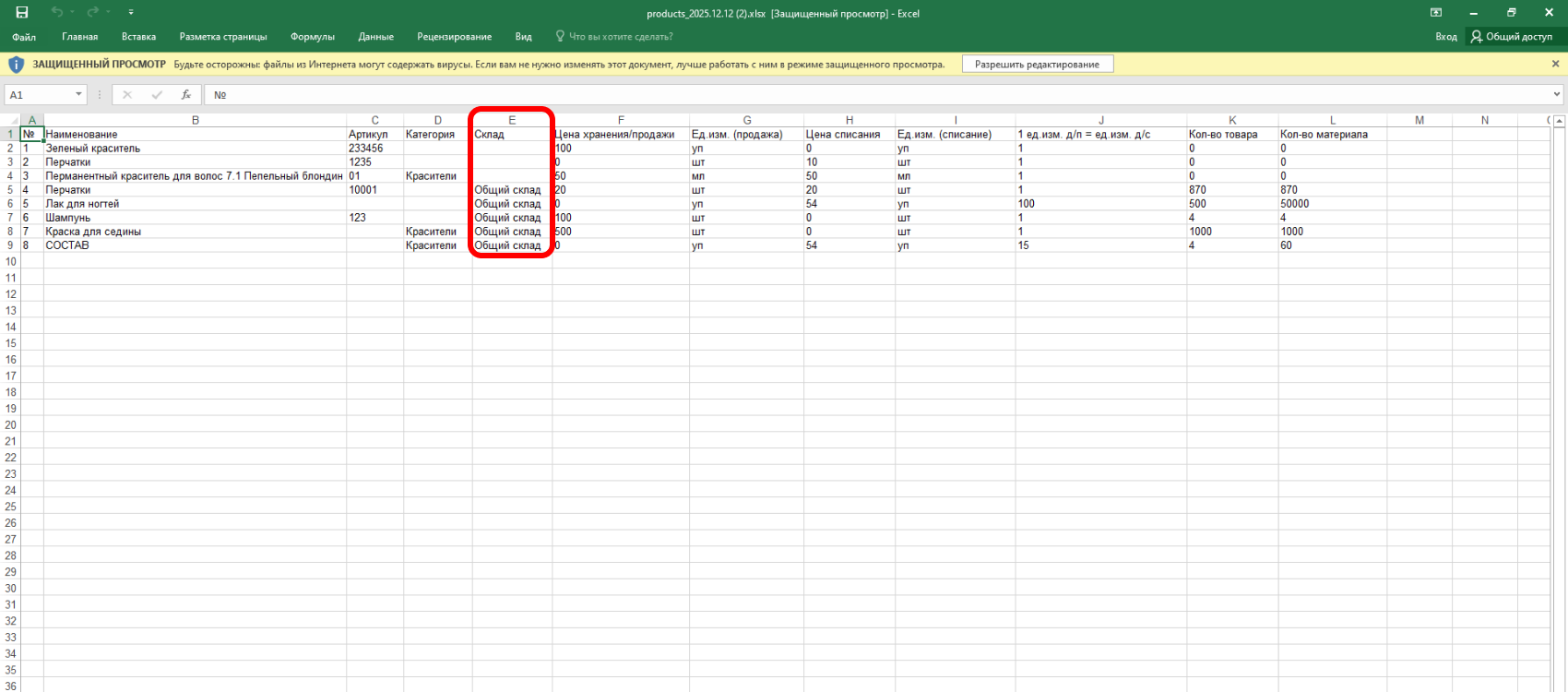Open the Name Box dropdown arrow
This screenshot has width=1568, height=692.
click(x=78, y=95)
